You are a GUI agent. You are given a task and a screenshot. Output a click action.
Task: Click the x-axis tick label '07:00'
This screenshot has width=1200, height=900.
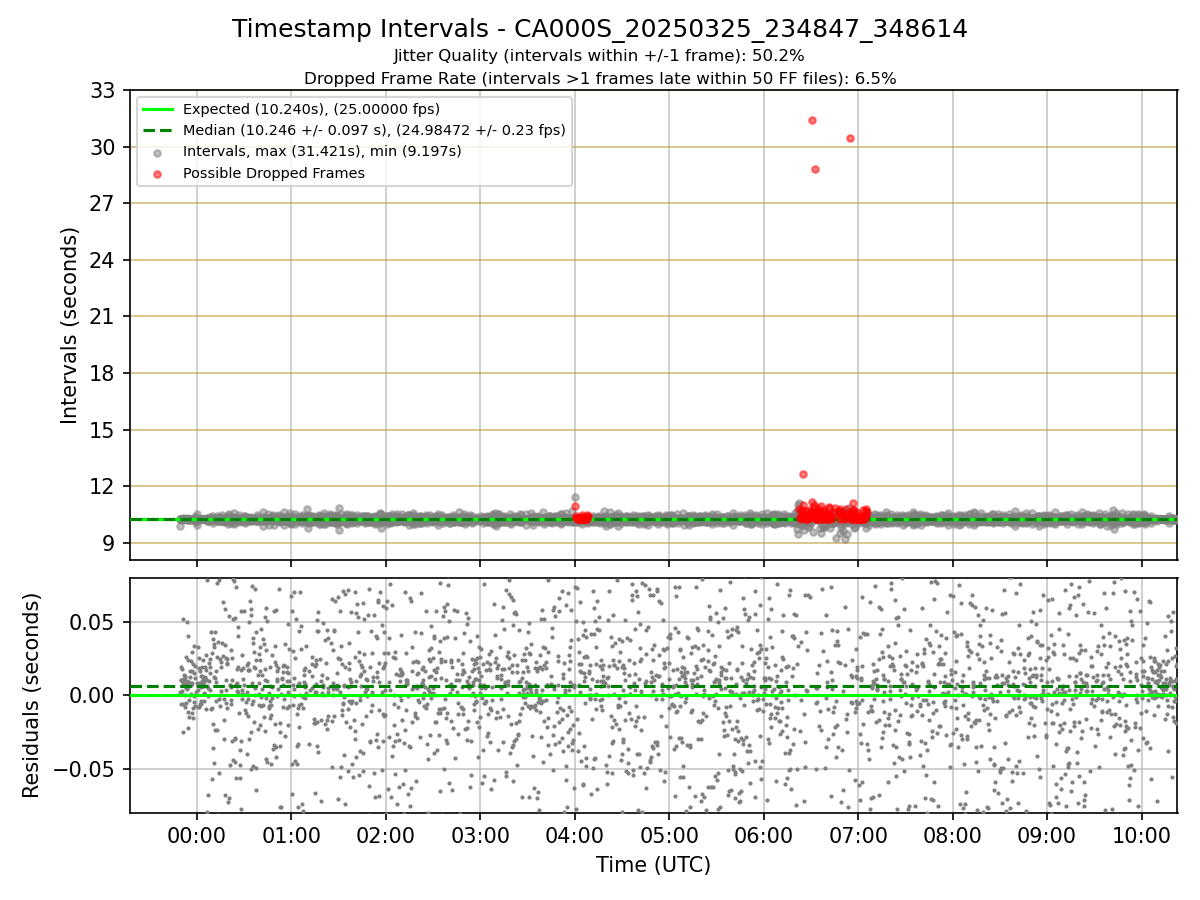coord(858,835)
